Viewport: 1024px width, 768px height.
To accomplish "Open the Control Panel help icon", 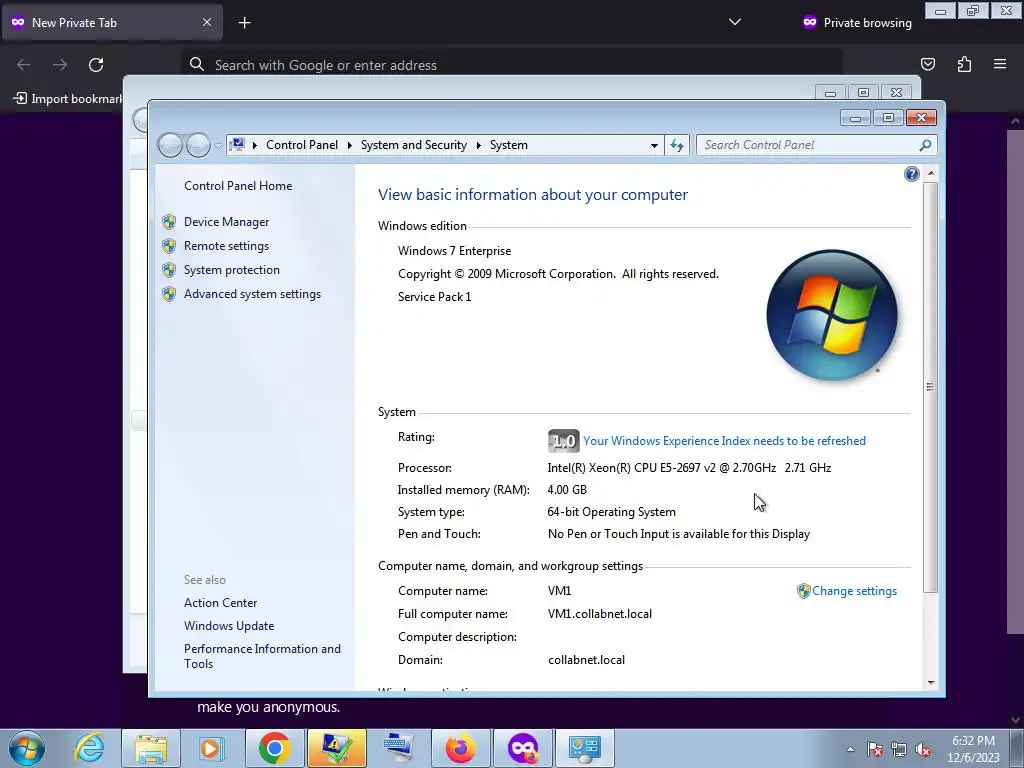I will tap(912, 174).
